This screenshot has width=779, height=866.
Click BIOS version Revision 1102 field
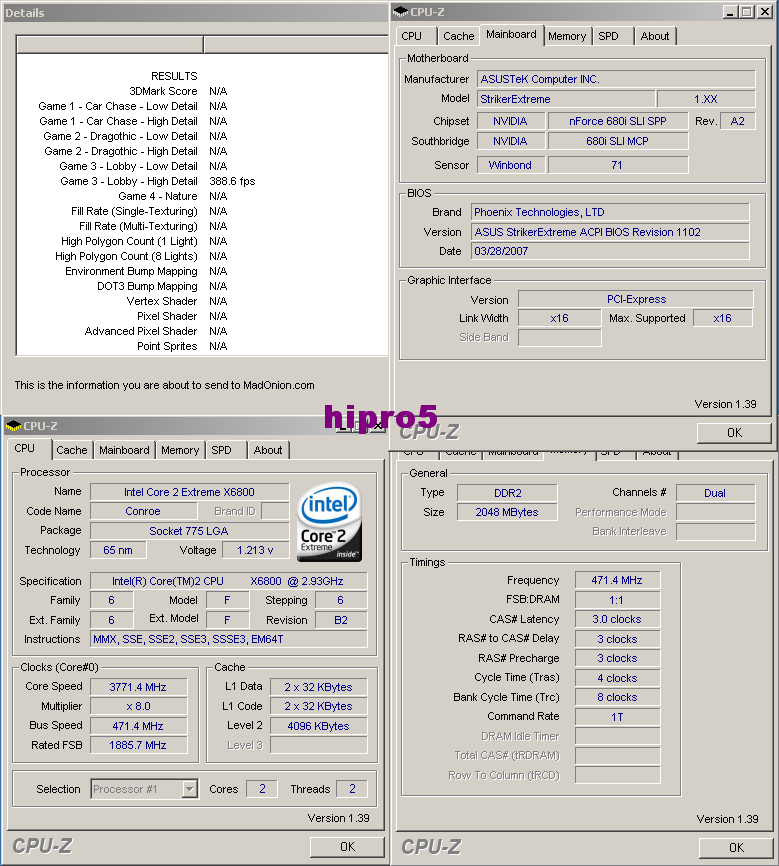610,232
